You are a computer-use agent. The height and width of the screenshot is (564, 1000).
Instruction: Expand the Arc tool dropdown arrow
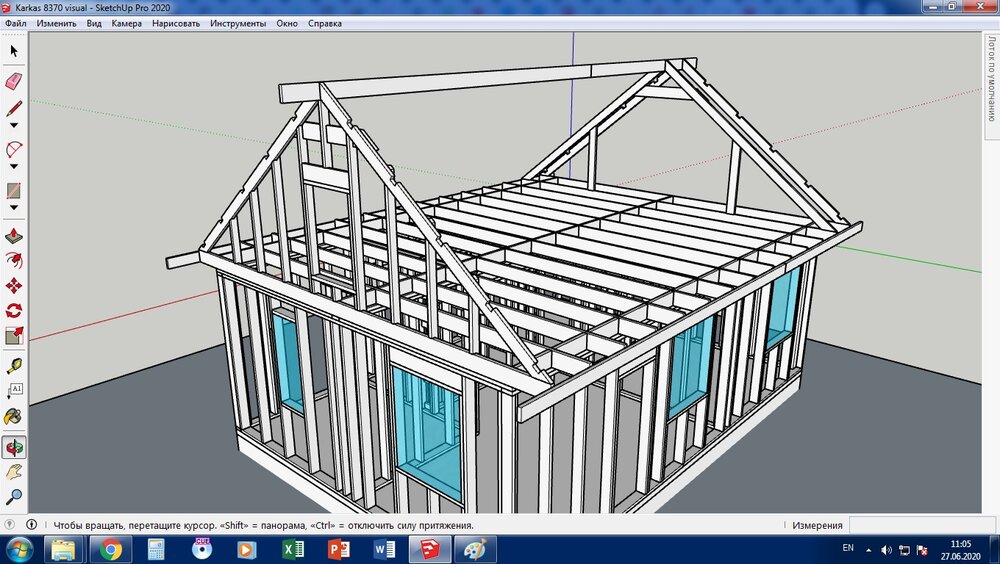[x=14, y=167]
